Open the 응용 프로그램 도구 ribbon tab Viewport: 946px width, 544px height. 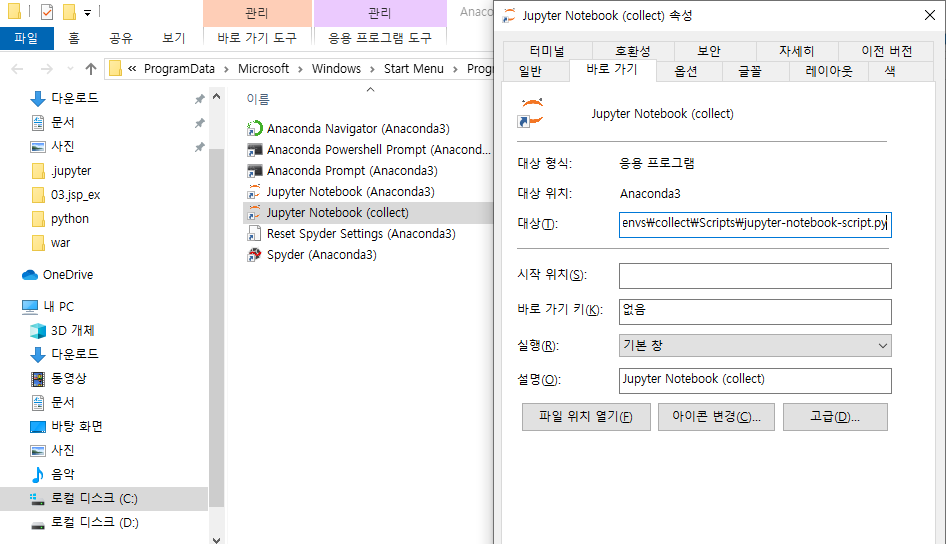click(x=380, y=38)
